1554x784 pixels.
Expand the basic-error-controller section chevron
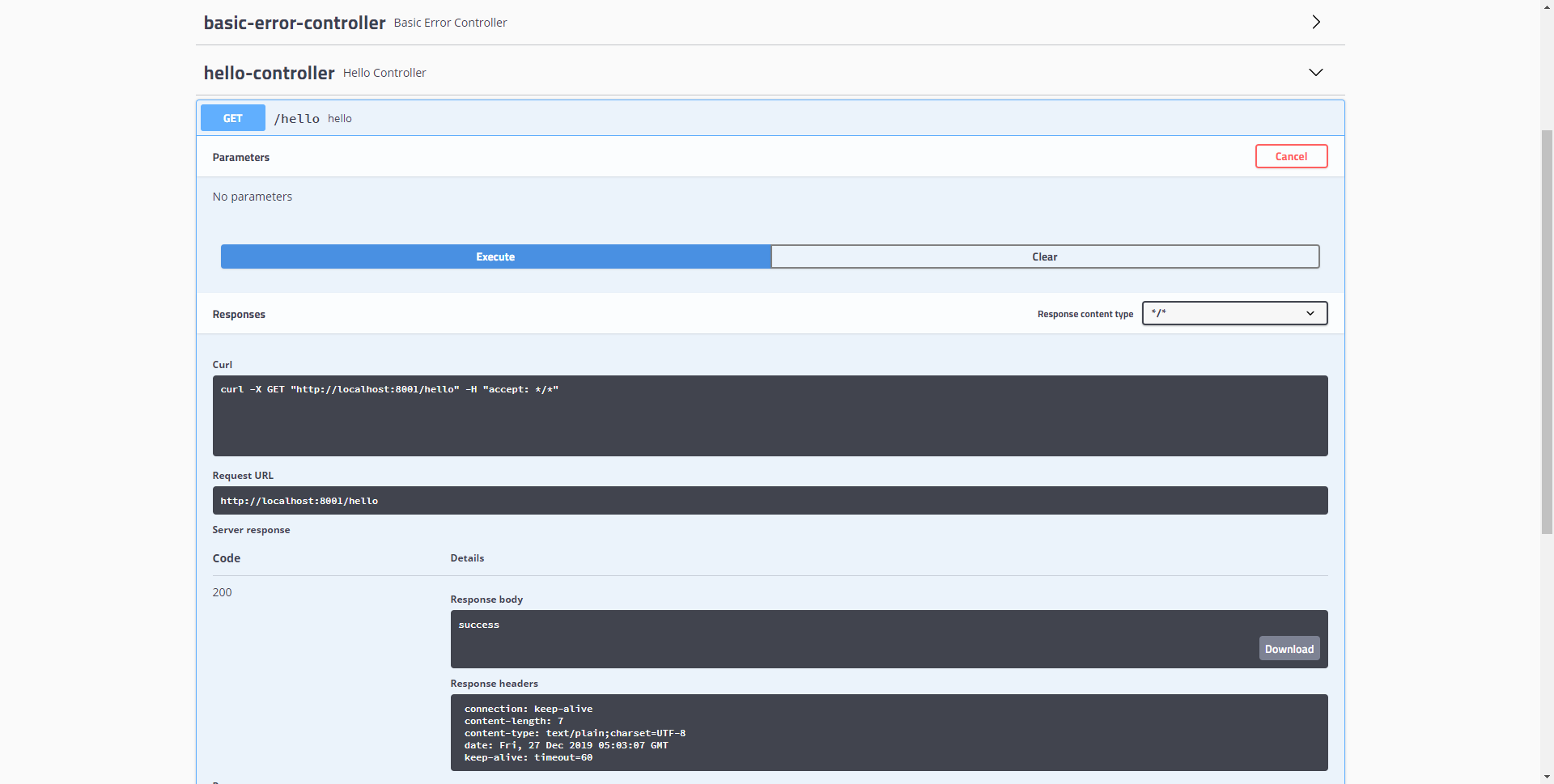click(1316, 22)
